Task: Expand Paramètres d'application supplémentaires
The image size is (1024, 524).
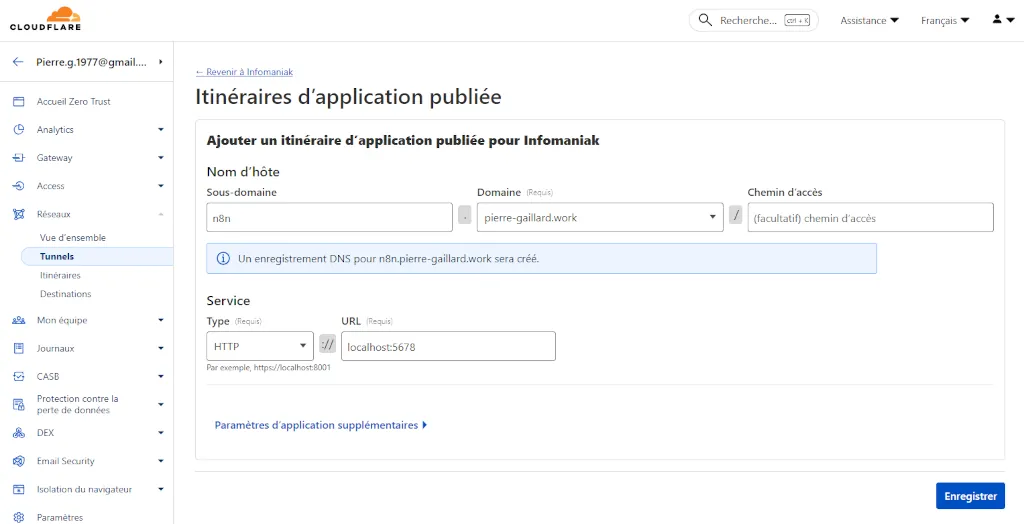Action: (321, 425)
